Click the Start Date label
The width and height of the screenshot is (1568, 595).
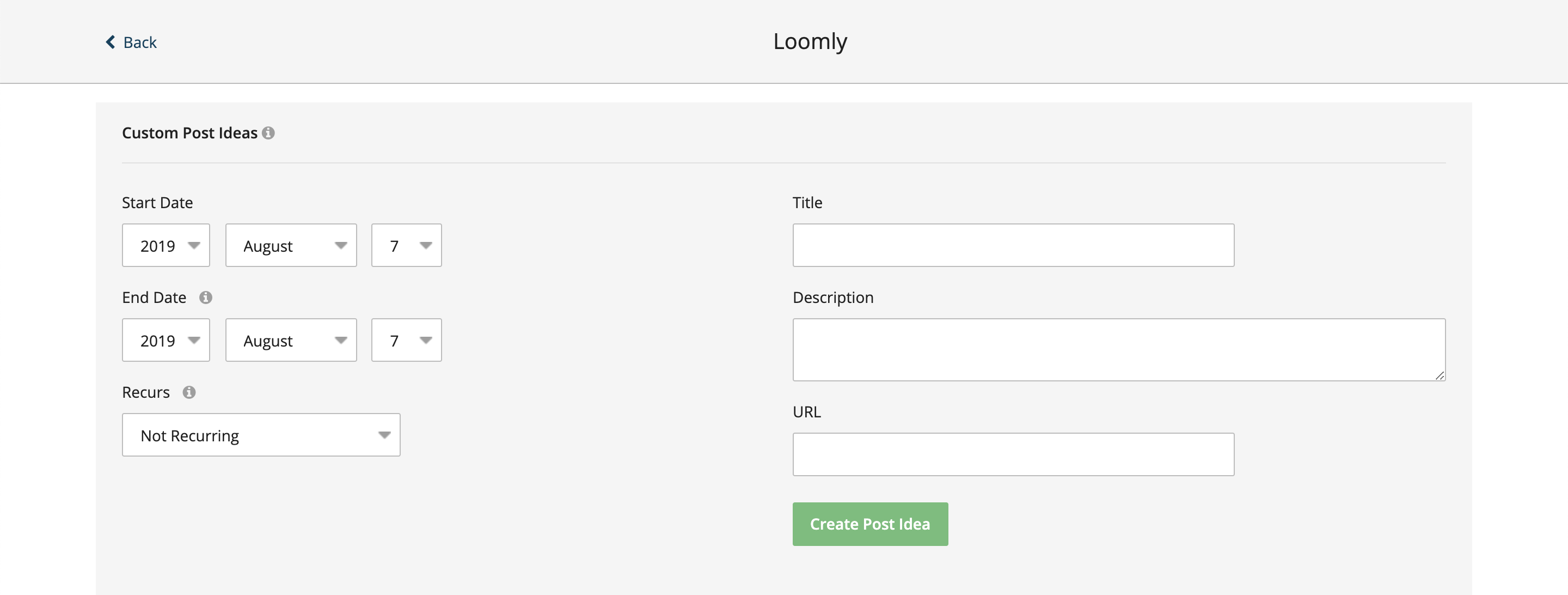(157, 202)
